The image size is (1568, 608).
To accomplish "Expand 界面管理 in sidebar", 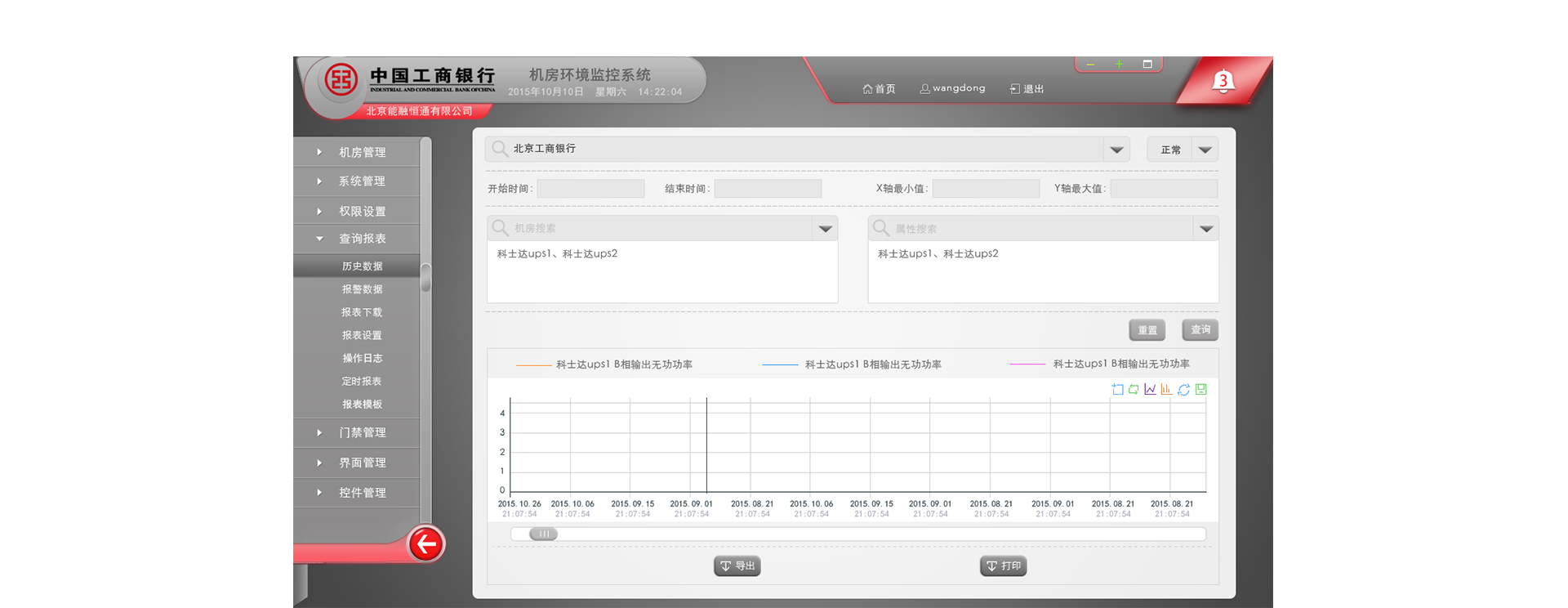I will click(357, 463).
